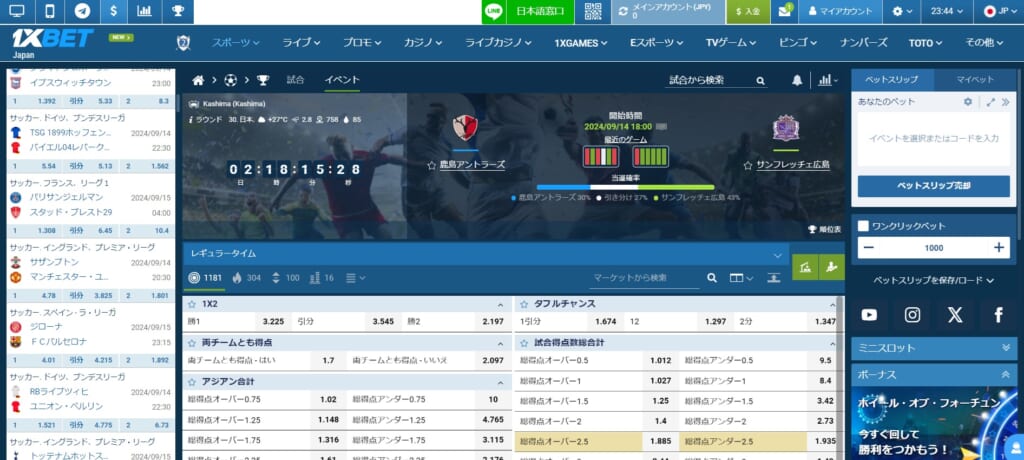Image resolution: width=1024 pixels, height=460 pixels.
Task: Click the notification bell icon
Action: [797, 80]
